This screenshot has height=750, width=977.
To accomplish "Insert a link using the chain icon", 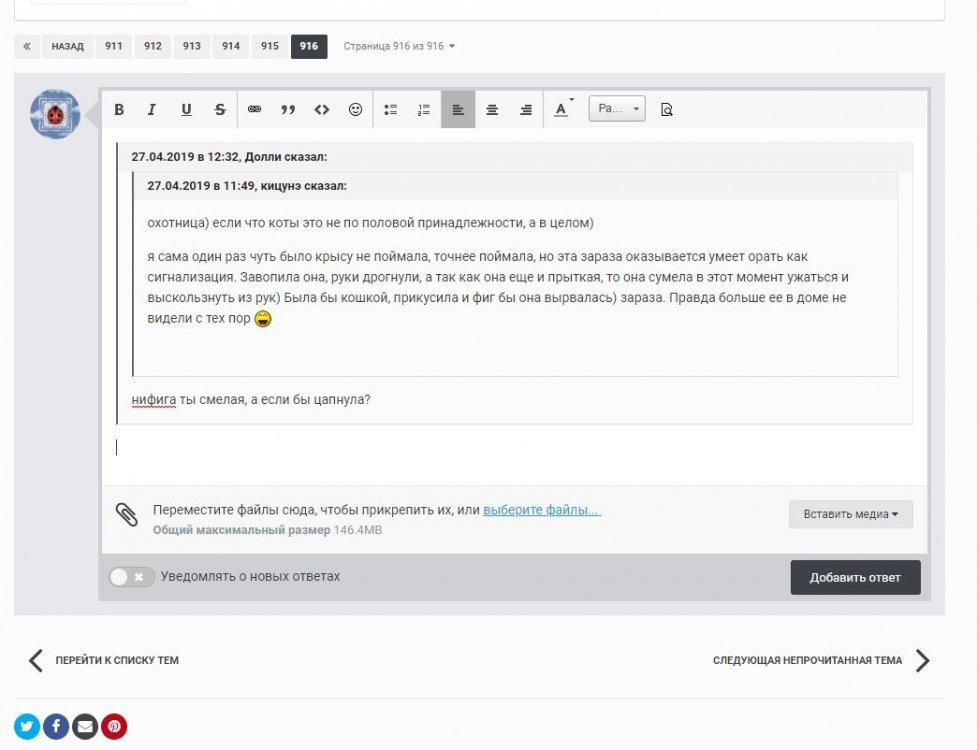I will click(255, 110).
